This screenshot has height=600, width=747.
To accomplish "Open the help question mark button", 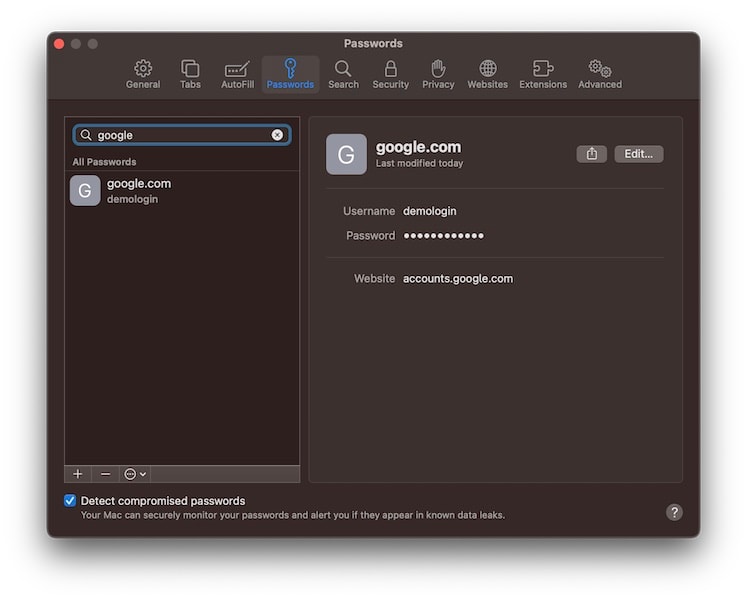I will tap(674, 512).
